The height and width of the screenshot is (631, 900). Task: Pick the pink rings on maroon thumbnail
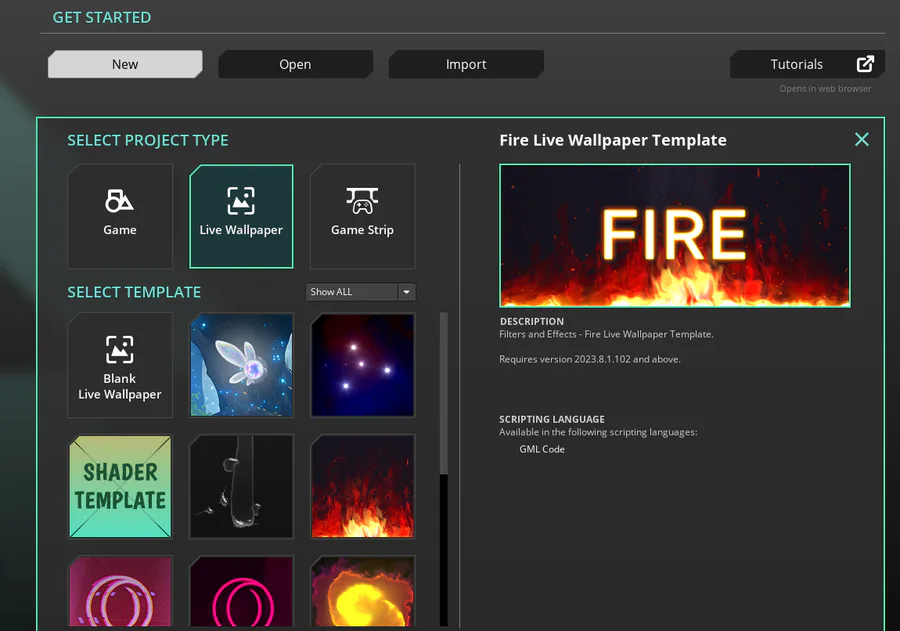[120, 591]
